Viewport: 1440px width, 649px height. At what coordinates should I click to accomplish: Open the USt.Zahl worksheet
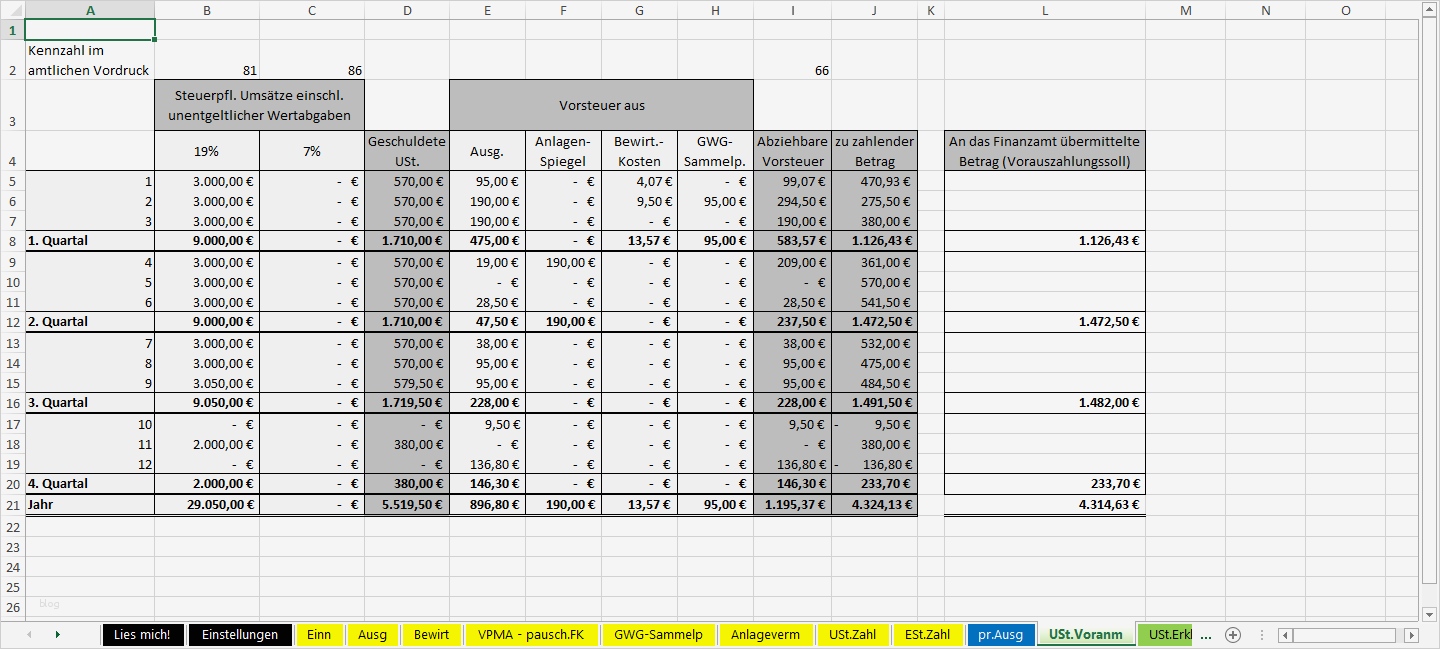[852, 634]
